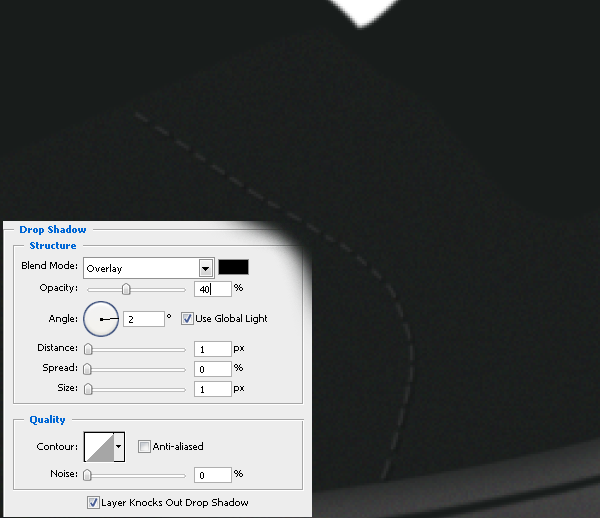Click the Drop Shadow heading text
Viewport: 600px width, 518px height.
53,230
